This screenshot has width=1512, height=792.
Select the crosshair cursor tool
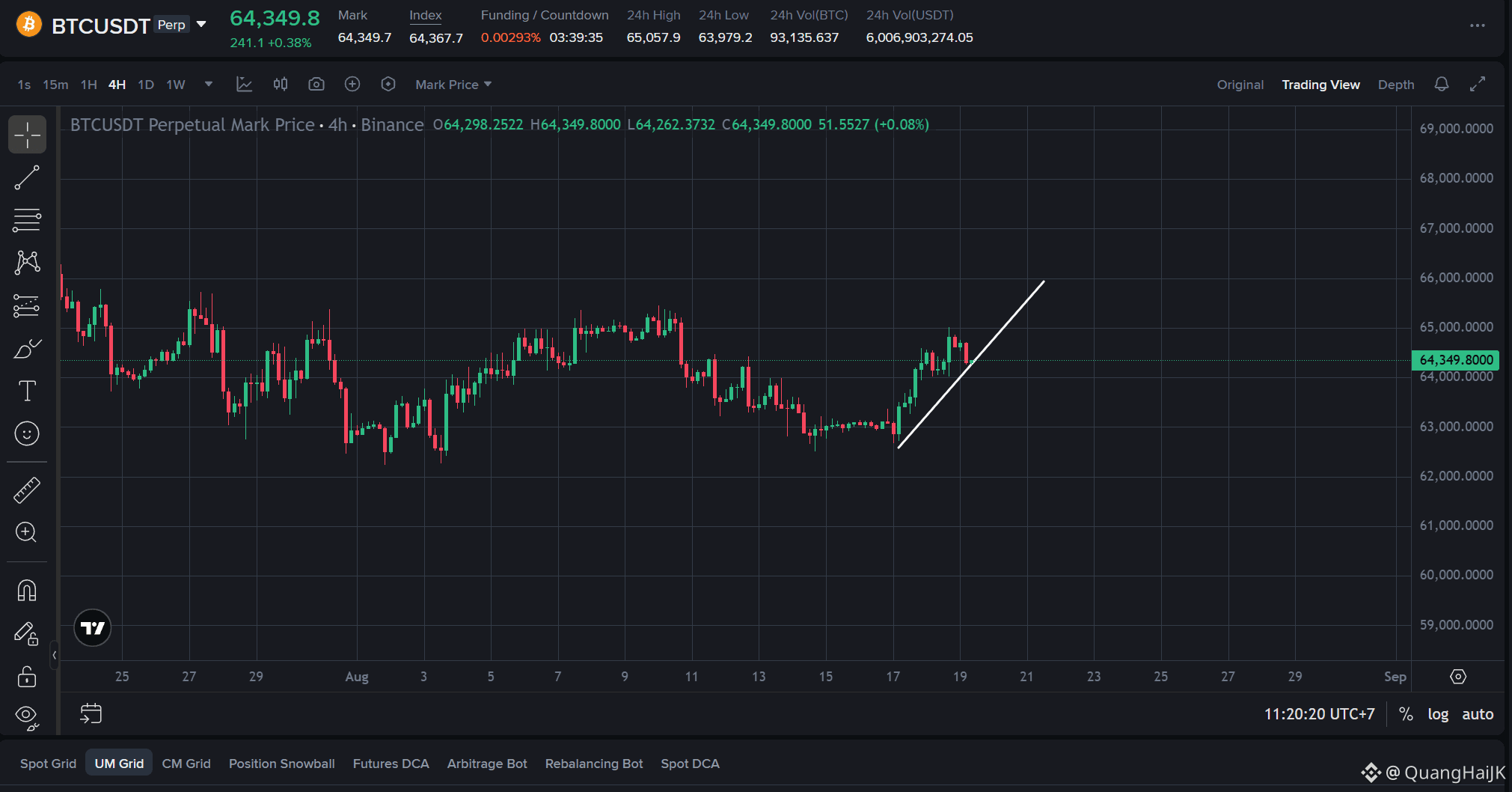coord(27,135)
